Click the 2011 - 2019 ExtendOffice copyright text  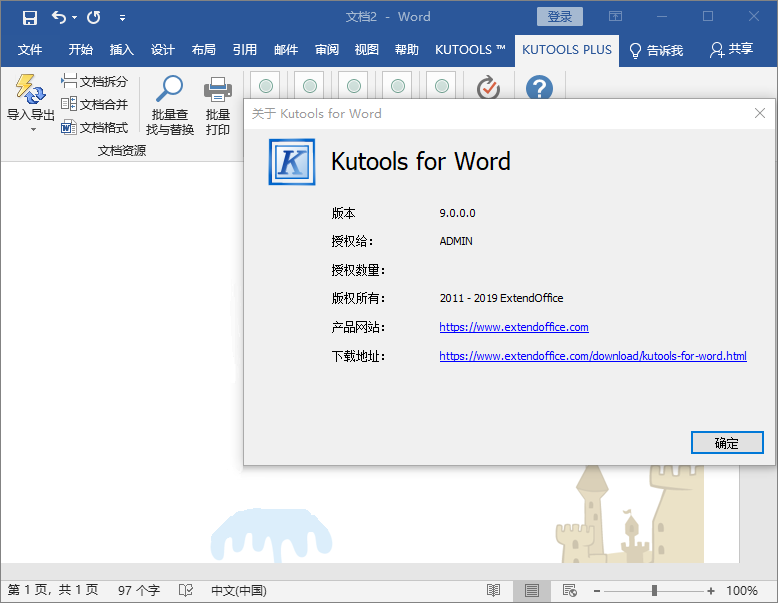click(501, 298)
